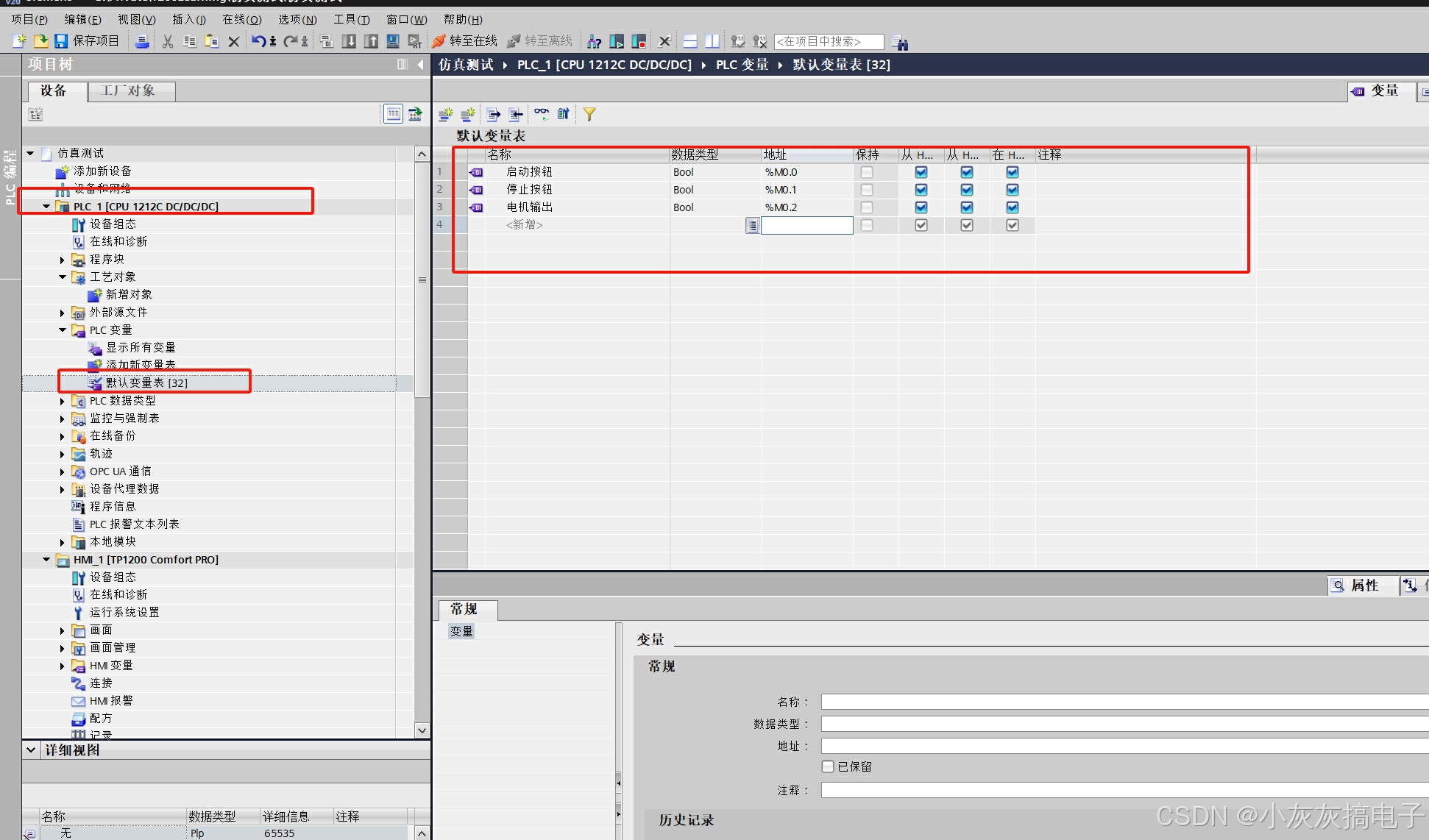Click the project tree vertical scrollbar thumb
The height and width of the screenshot is (840, 1429).
click(x=422, y=280)
